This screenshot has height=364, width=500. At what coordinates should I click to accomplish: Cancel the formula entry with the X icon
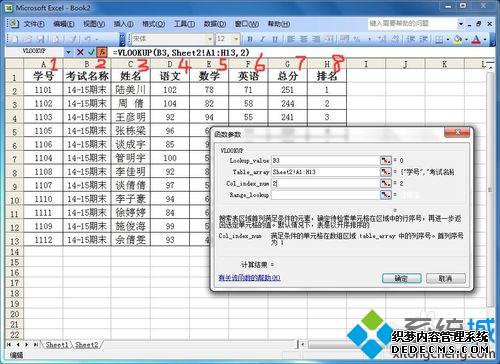tap(80, 52)
